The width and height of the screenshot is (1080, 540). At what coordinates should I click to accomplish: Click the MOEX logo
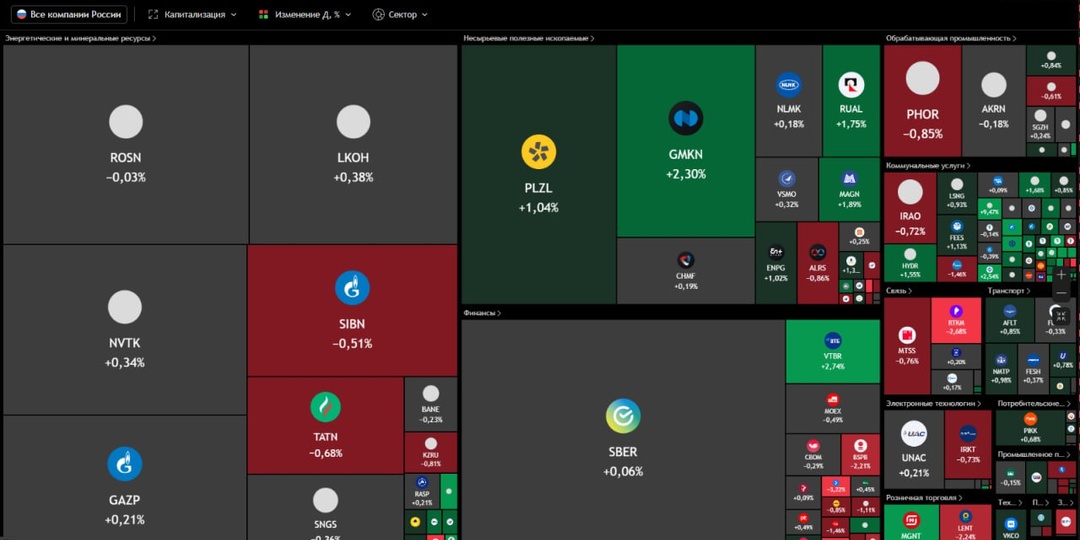pyautogui.click(x=833, y=399)
